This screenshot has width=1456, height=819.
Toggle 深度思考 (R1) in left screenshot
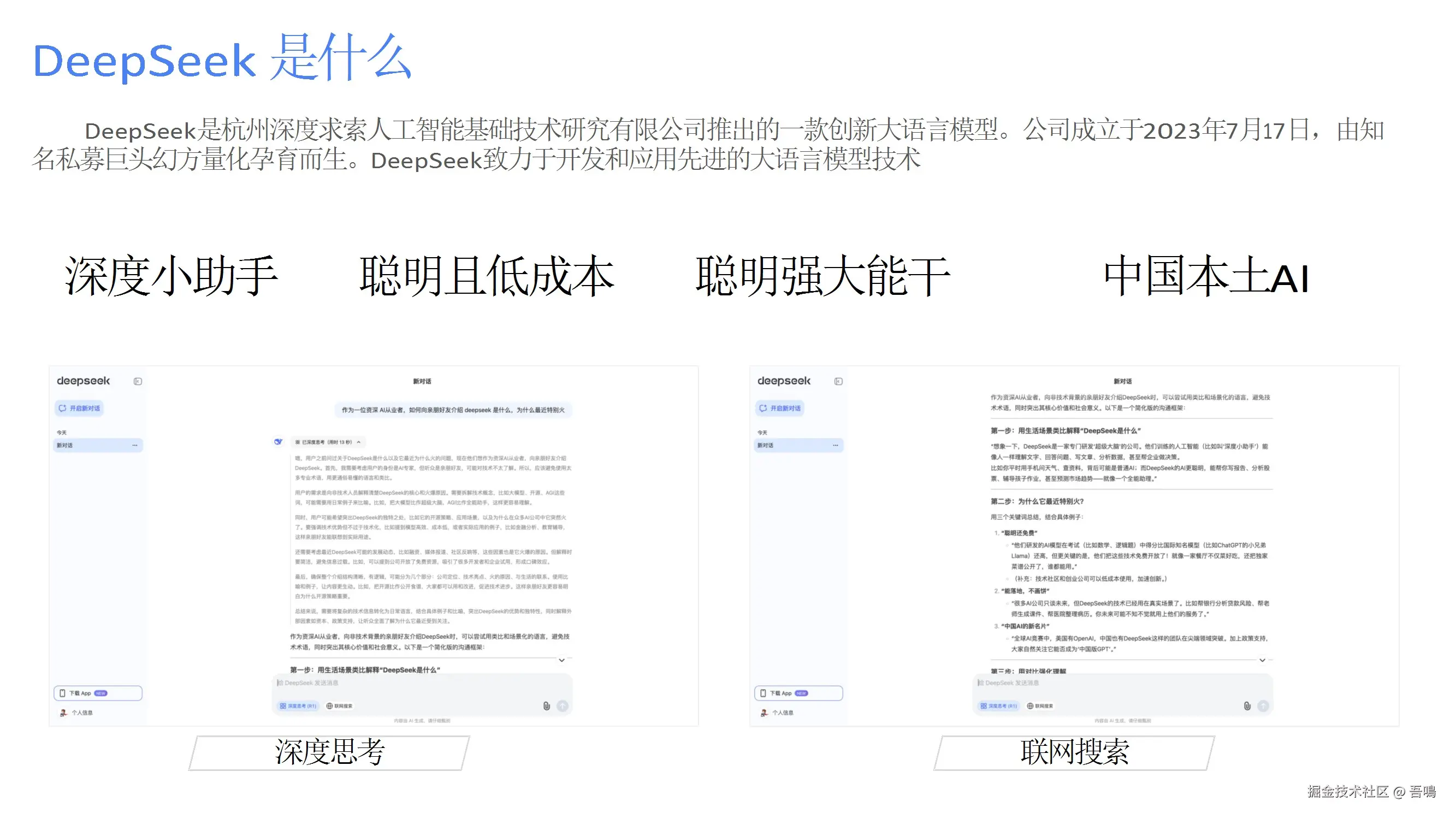[x=297, y=706]
